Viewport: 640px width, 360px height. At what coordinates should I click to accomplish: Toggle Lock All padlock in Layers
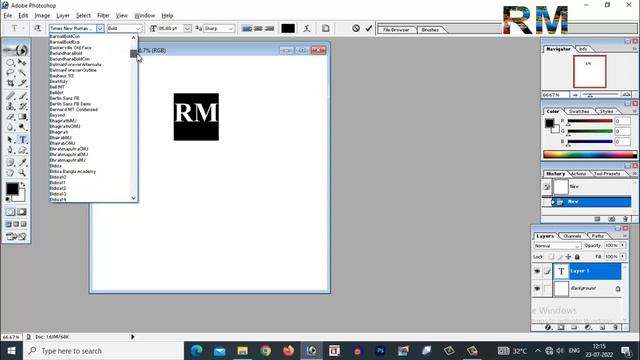click(x=577, y=257)
